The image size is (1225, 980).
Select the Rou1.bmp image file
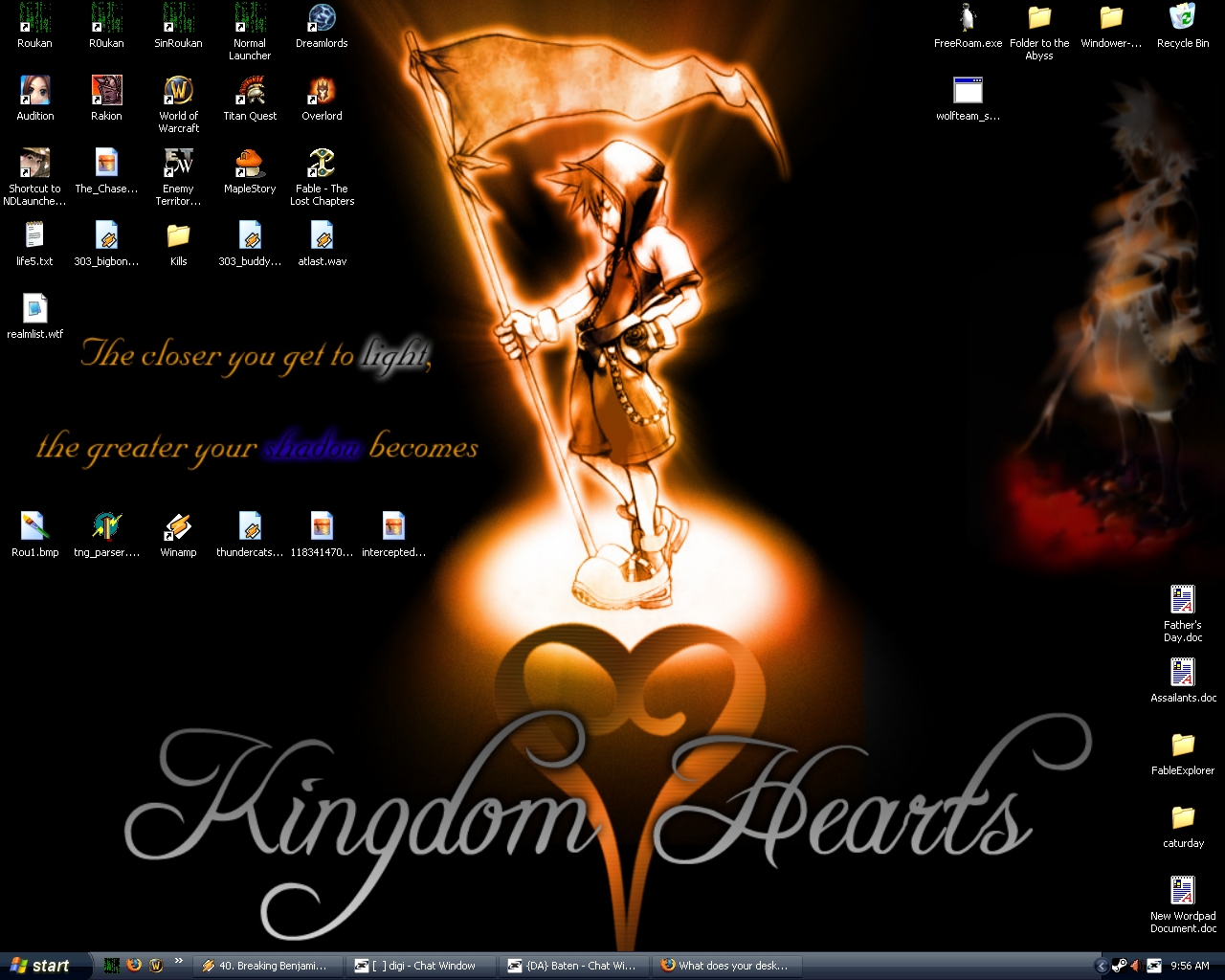point(34,535)
